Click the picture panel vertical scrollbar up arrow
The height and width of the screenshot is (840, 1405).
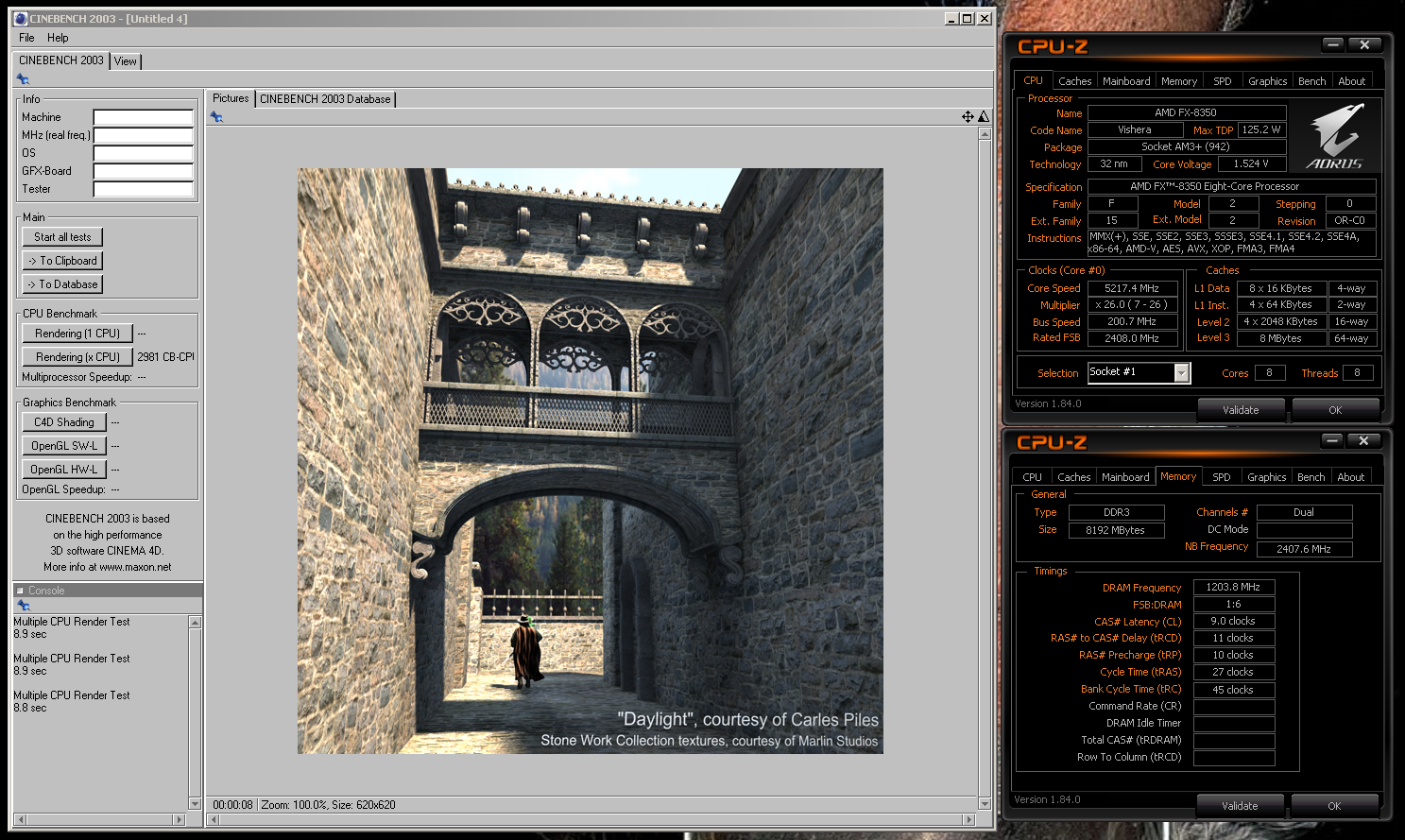[985, 133]
